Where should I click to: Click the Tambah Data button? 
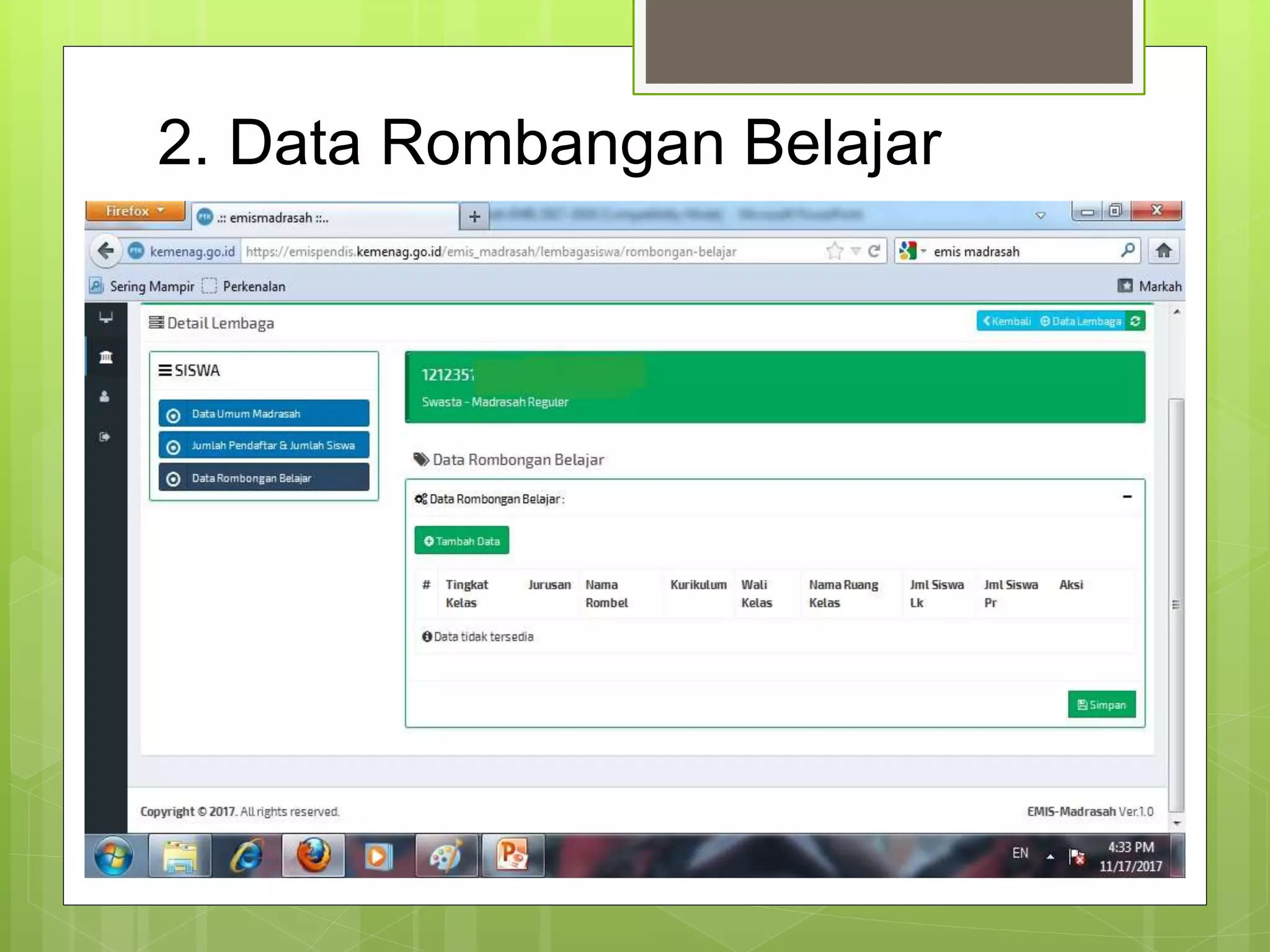(x=461, y=541)
